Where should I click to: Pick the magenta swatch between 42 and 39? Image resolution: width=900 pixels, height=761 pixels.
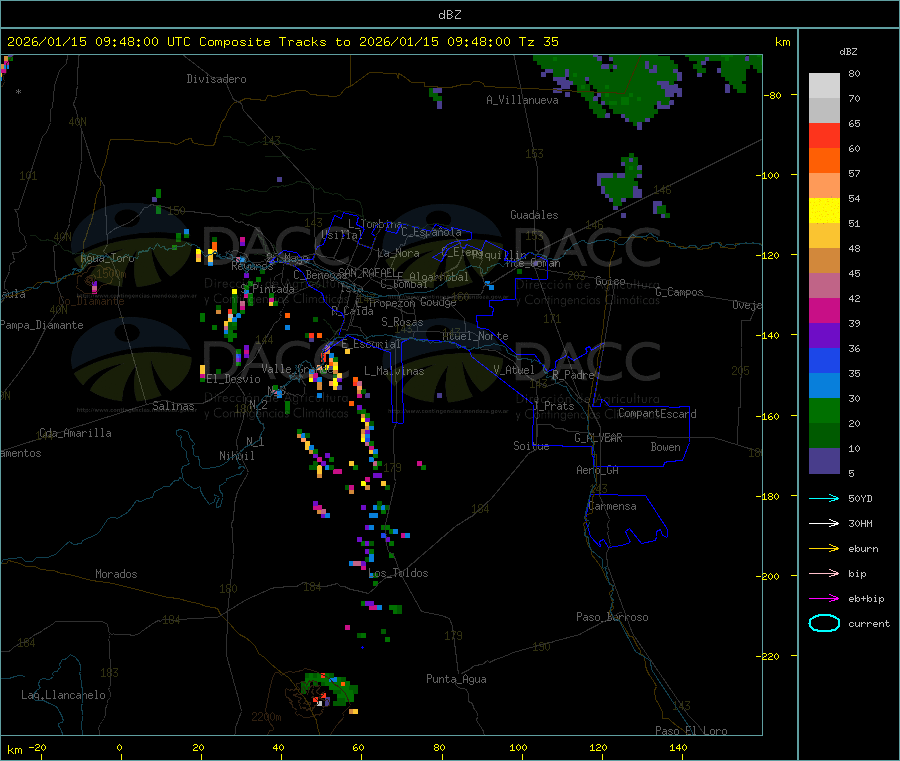(824, 310)
